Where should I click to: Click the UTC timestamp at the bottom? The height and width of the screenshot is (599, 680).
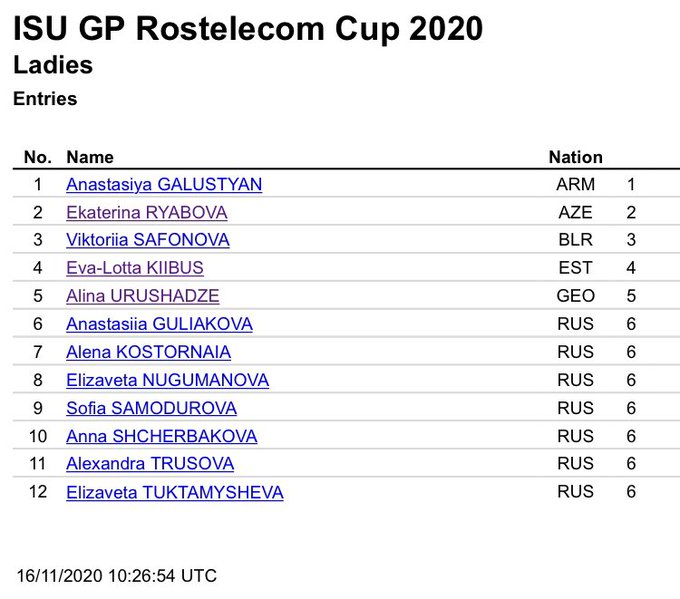[x=117, y=576]
